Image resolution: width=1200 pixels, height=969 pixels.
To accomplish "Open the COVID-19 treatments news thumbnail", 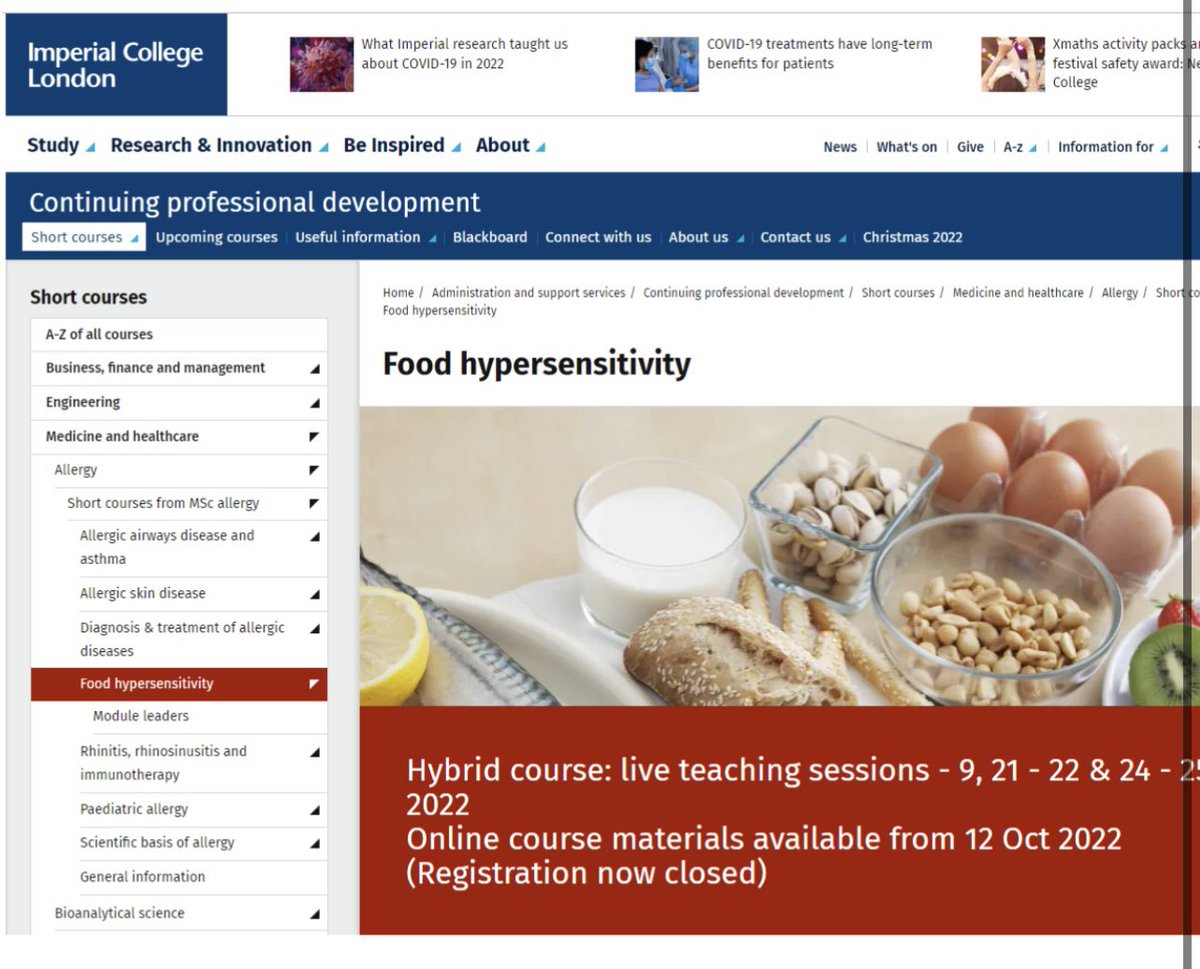I will click(666, 64).
